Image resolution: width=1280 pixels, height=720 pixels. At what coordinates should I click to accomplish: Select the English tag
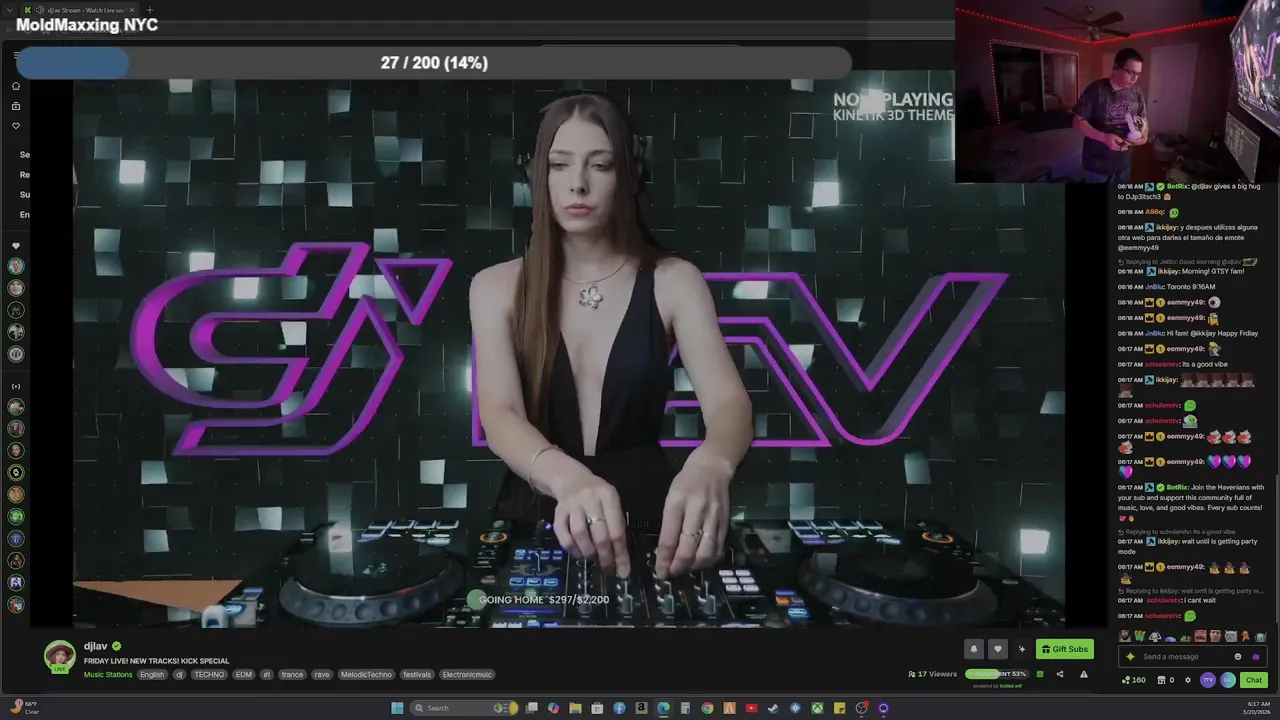tap(152, 675)
